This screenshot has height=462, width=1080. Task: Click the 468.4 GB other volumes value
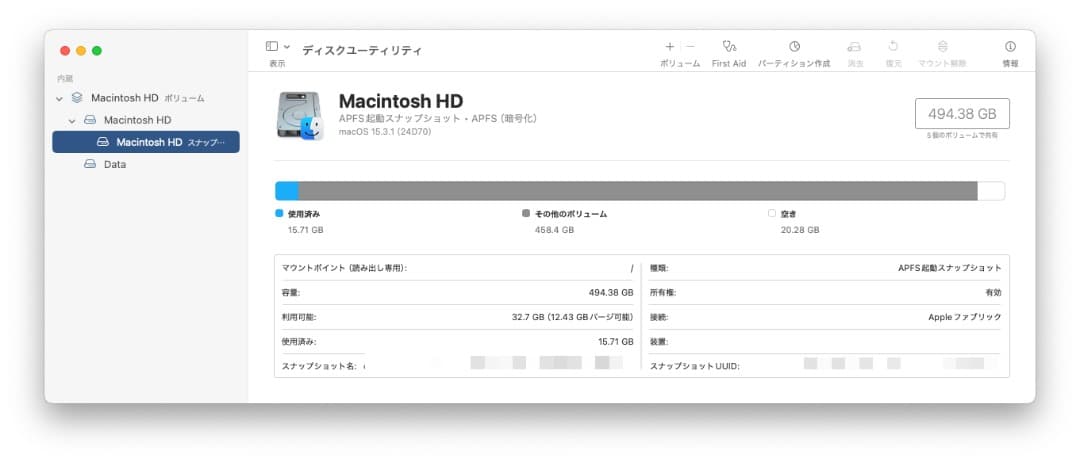point(554,230)
